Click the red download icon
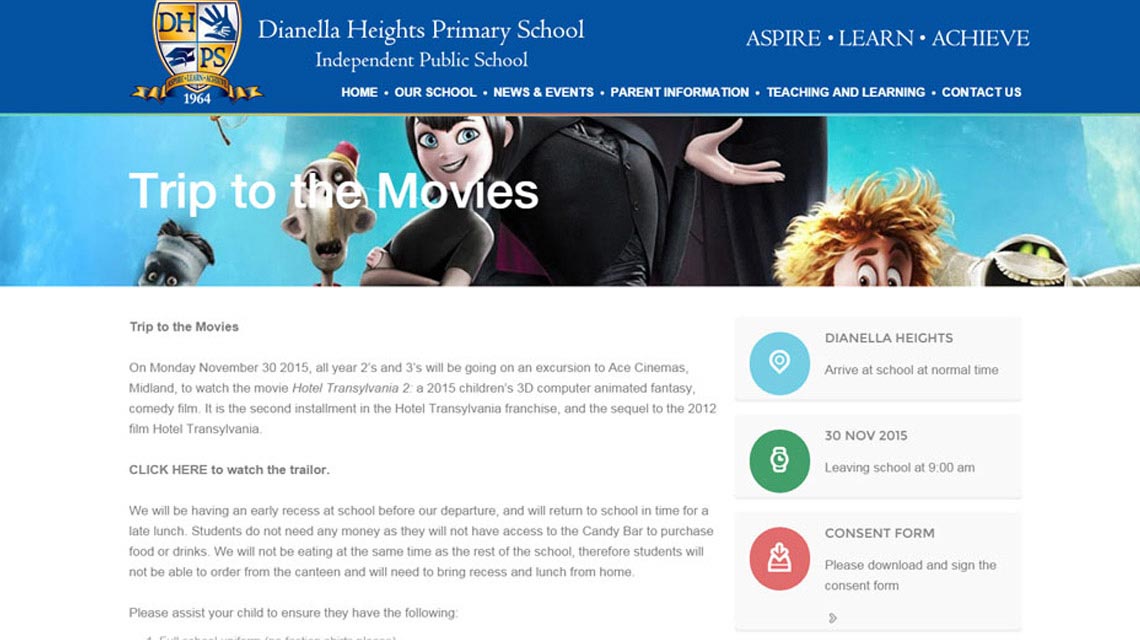 (779, 558)
